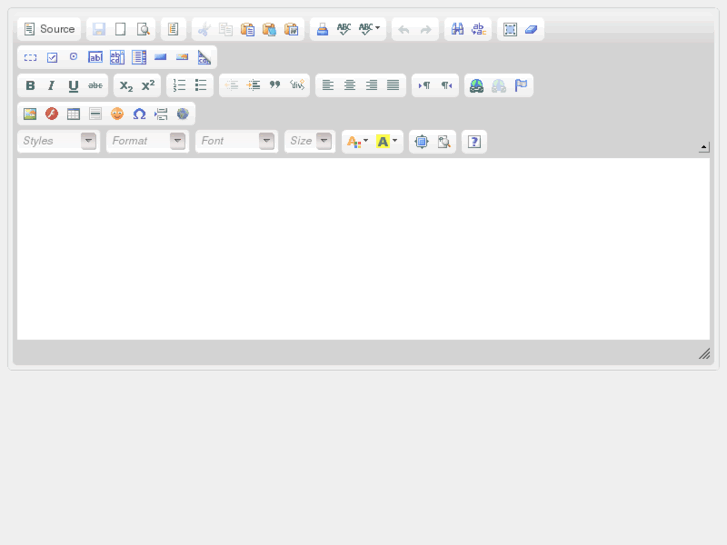Click Increase Indent icon
Viewport: 727px width, 545px height.
coord(254,86)
